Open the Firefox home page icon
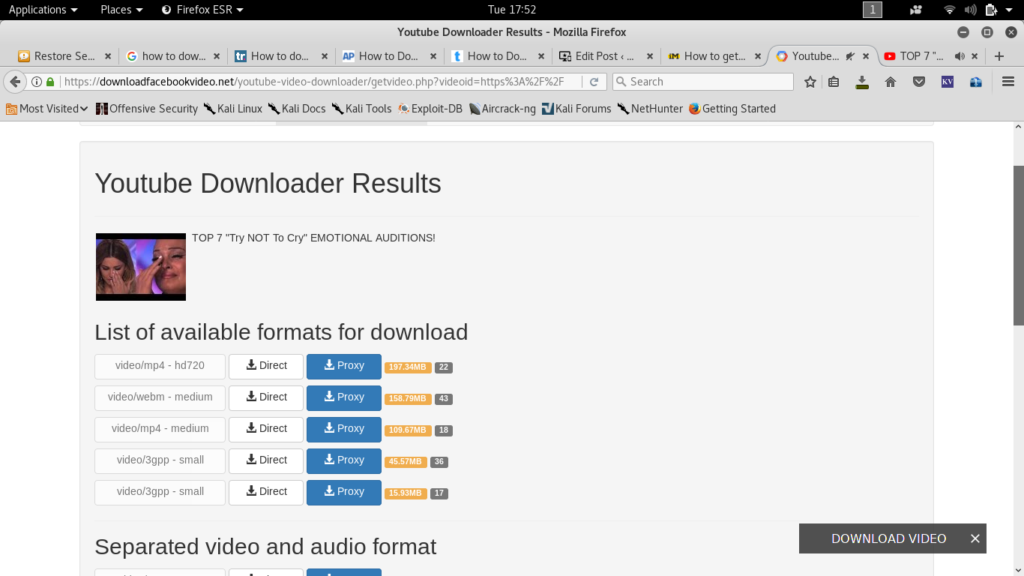This screenshot has height=576, width=1024. point(889,81)
